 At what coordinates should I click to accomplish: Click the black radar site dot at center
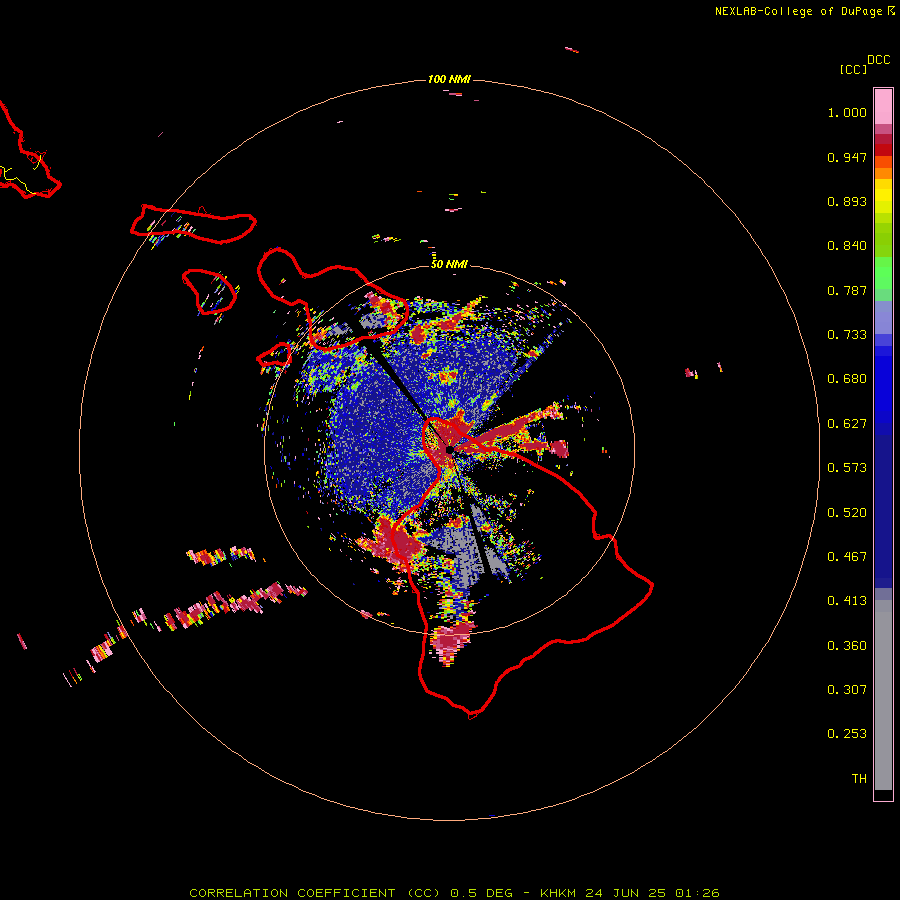(x=449, y=449)
